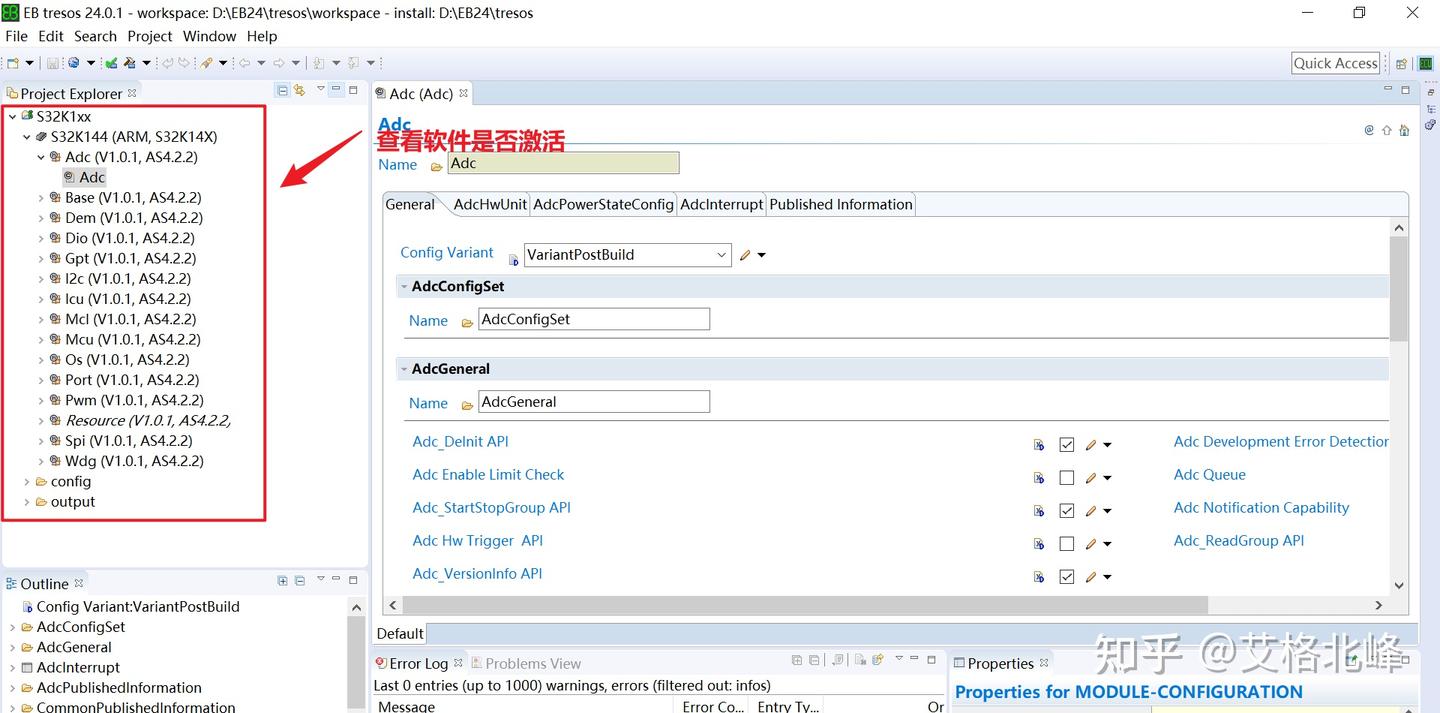Click the Adc Development Error Detection link
The width and height of the screenshot is (1440, 713).
[1281, 442]
